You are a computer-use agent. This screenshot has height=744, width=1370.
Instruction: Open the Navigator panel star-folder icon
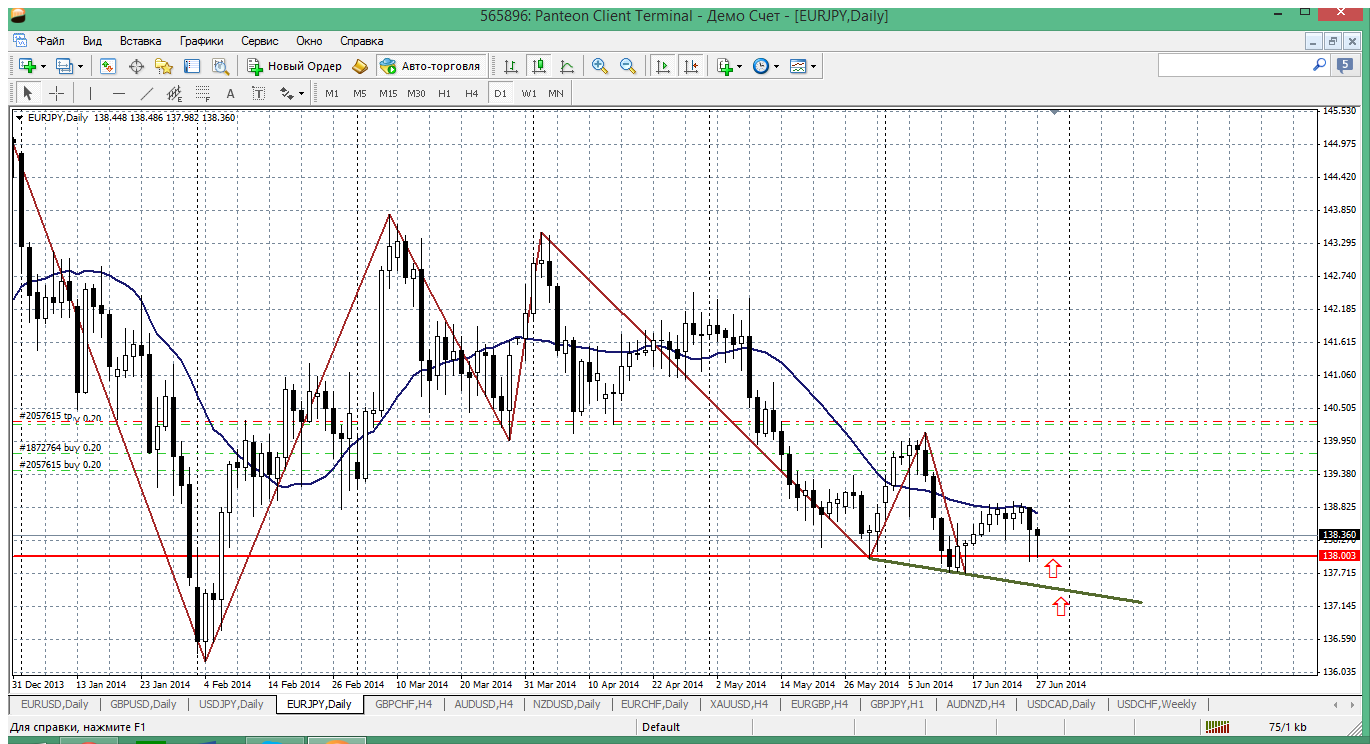pyautogui.click(x=164, y=66)
